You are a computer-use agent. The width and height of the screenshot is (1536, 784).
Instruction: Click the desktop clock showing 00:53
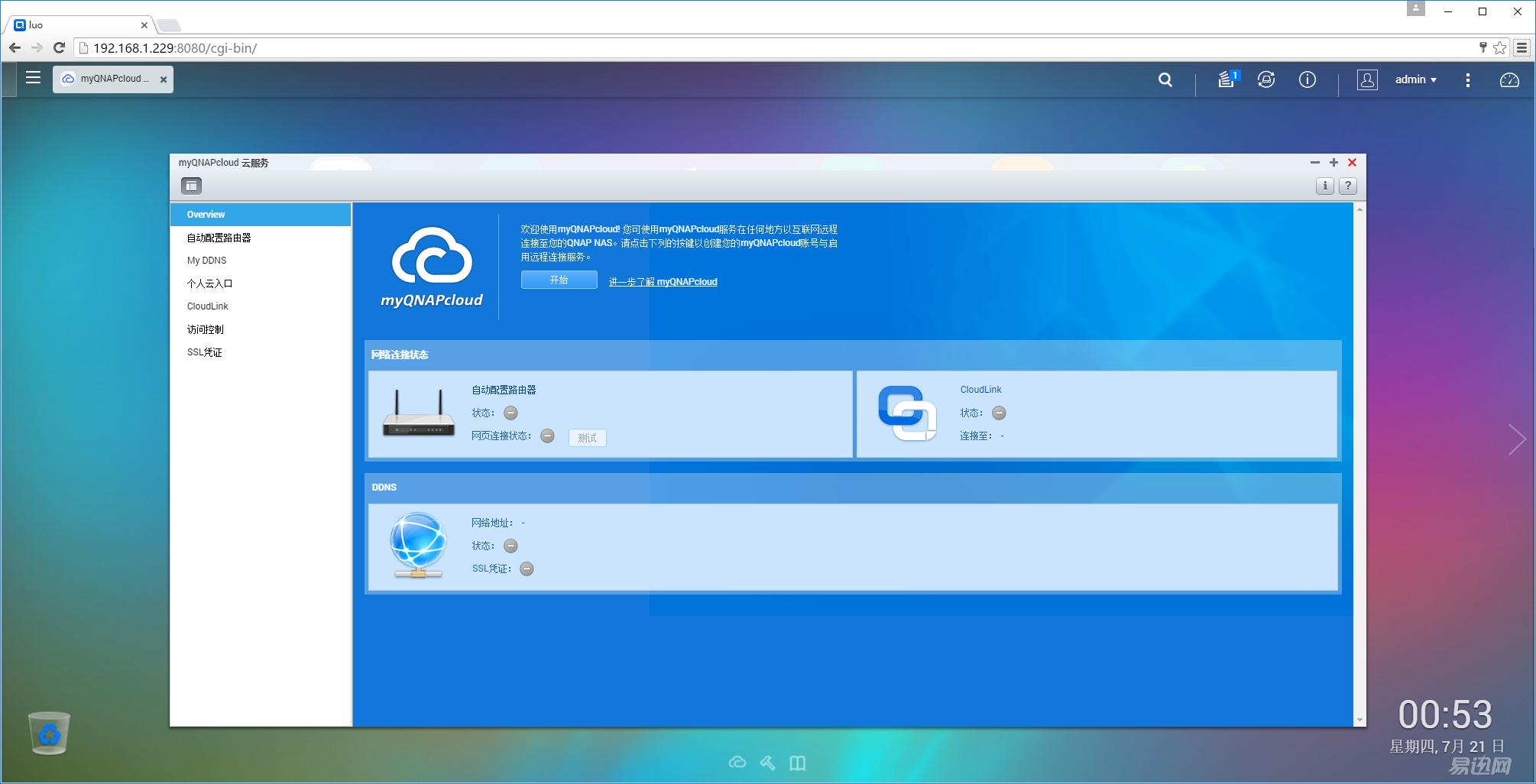coord(1445,715)
